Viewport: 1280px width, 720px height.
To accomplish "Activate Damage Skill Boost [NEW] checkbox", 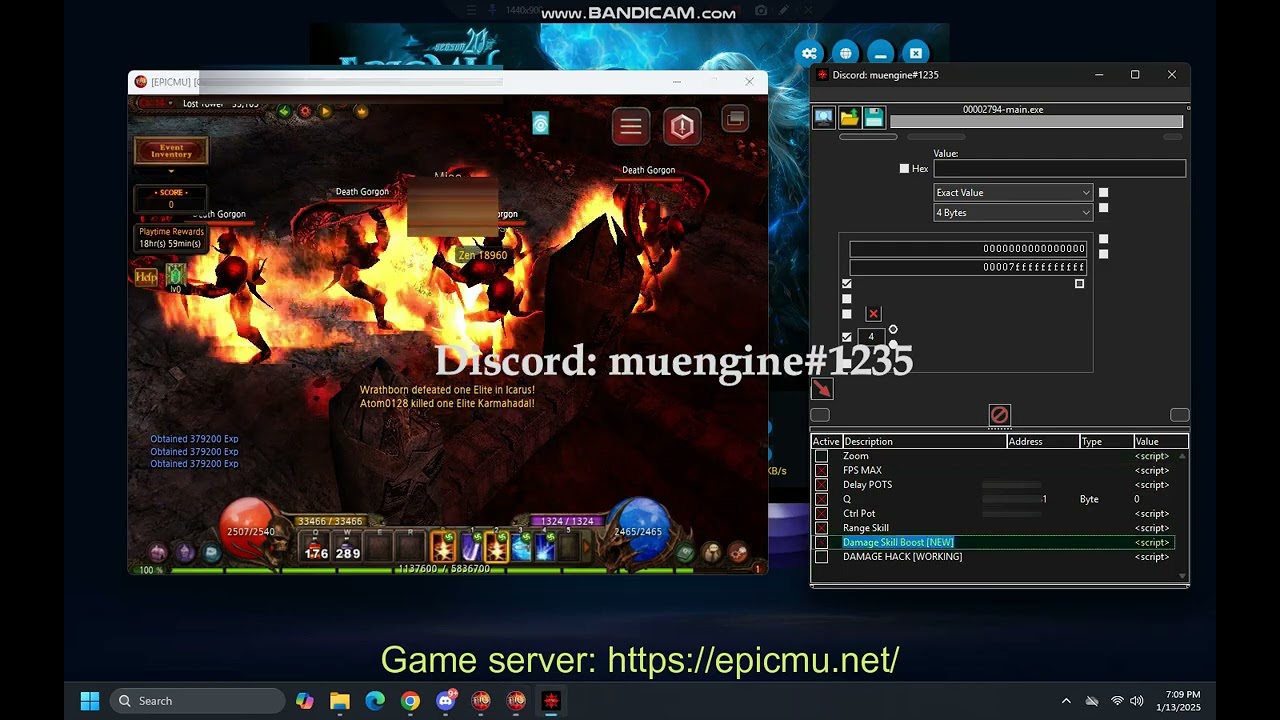I will coord(821,542).
